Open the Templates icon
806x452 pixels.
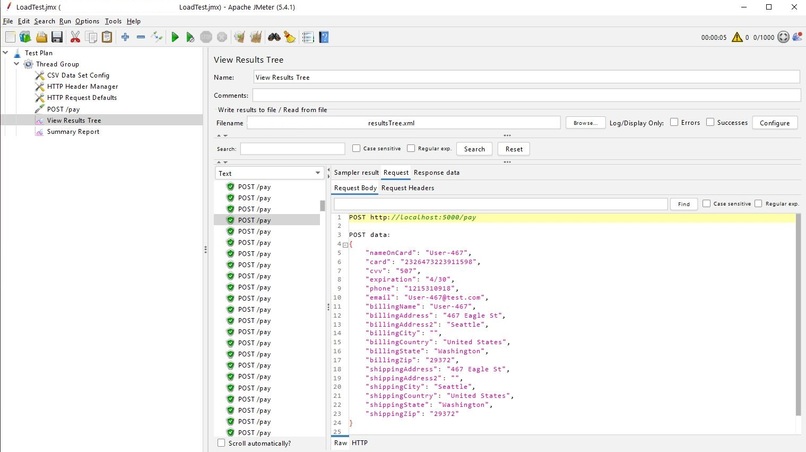tap(25, 37)
